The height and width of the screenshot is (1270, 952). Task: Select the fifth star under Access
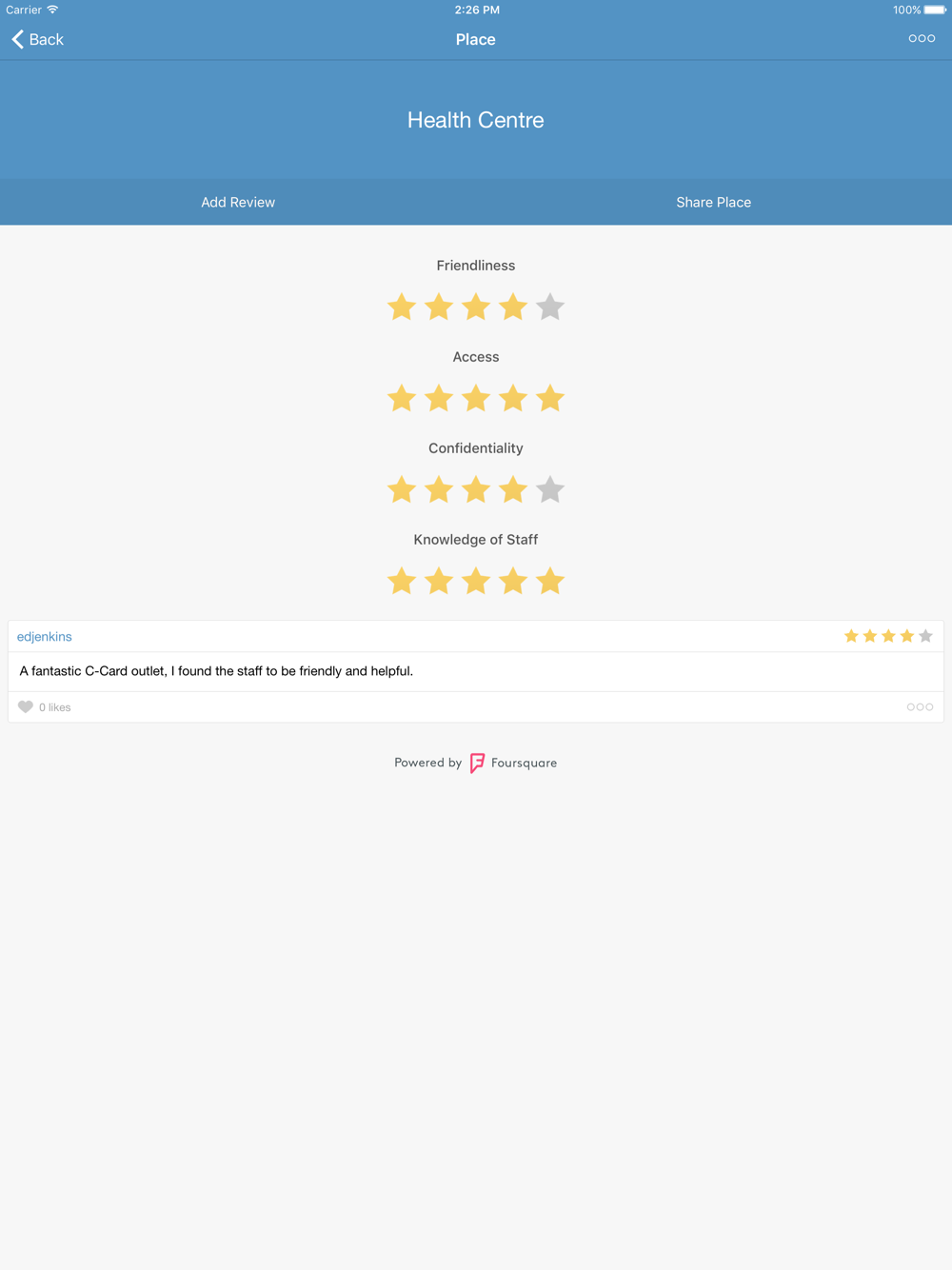coord(550,398)
